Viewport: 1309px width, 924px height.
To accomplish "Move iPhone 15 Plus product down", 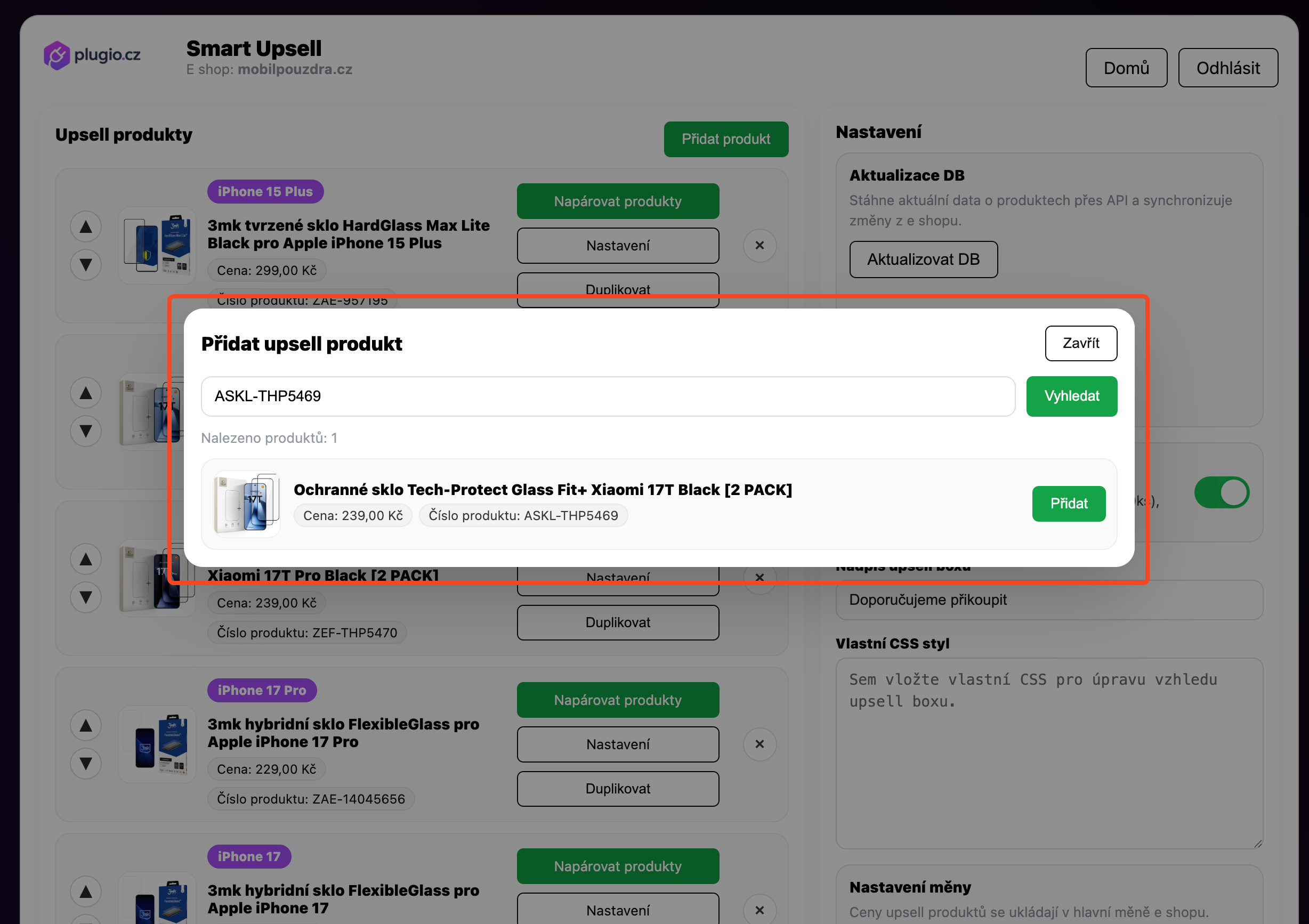I will [x=85, y=264].
